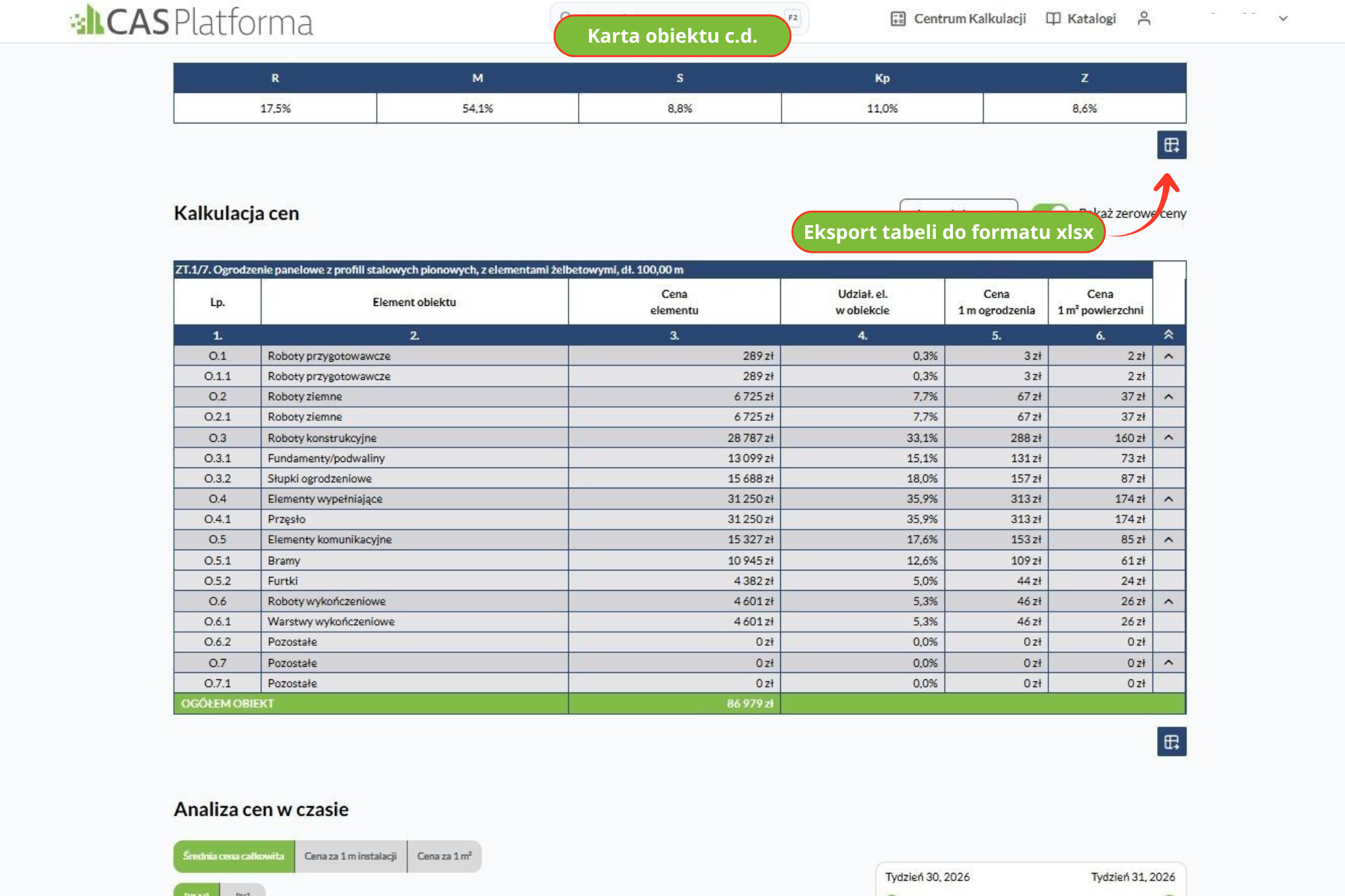
Task: Open the account dropdown arrow in header
Action: coord(1283,18)
